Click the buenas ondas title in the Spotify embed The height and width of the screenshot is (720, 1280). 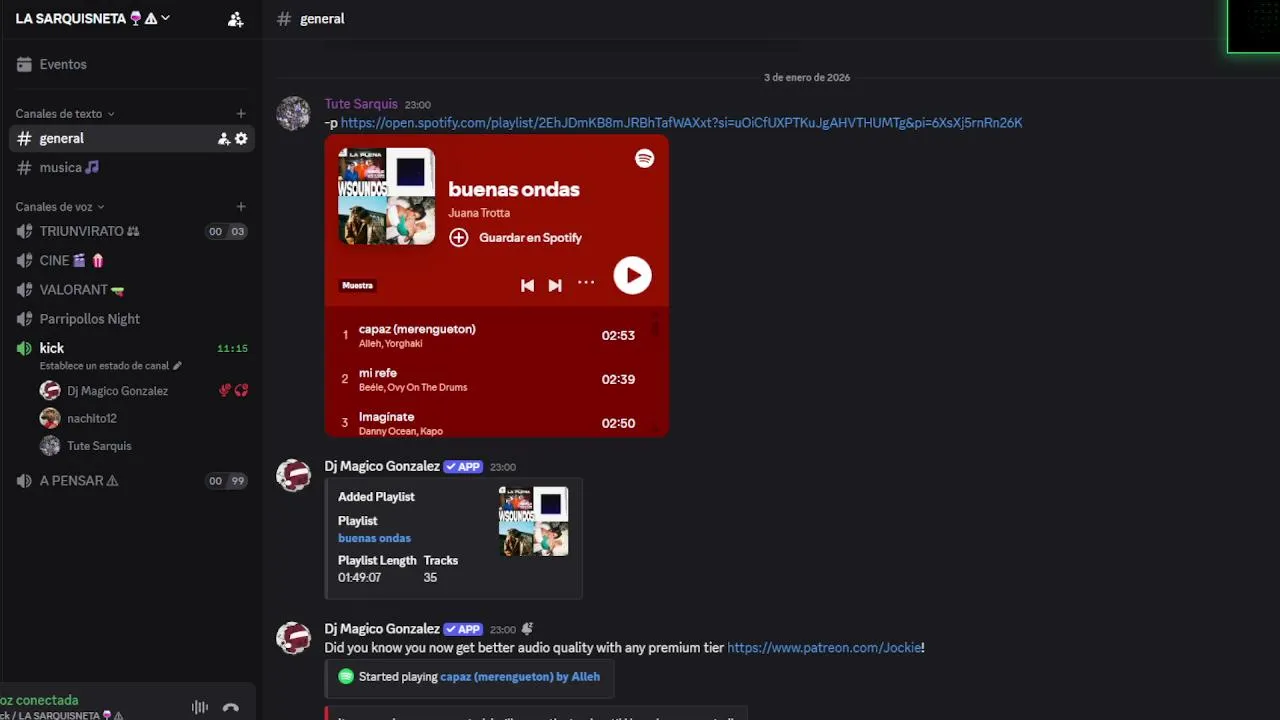pyautogui.click(x=514, y=189)
